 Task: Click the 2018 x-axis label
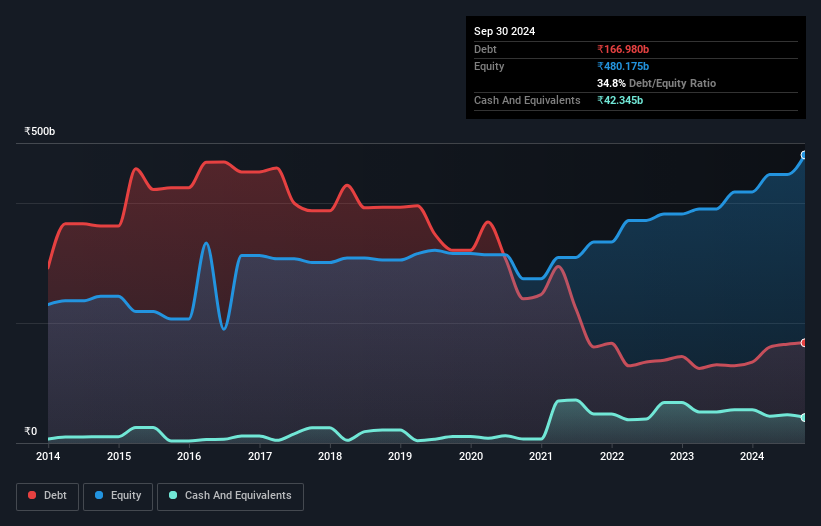point(330,456)
